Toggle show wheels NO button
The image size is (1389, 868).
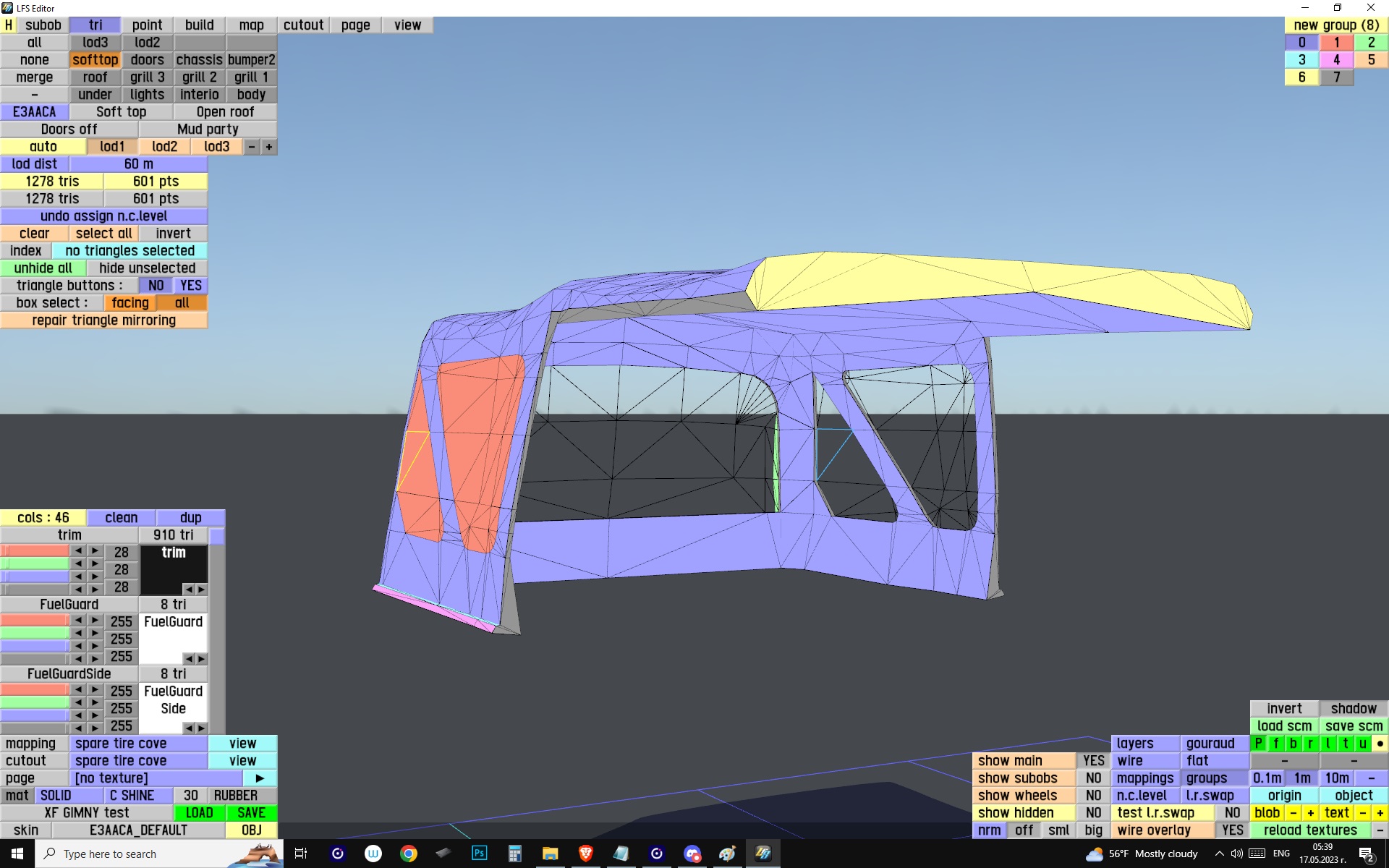click(1093, 796)
